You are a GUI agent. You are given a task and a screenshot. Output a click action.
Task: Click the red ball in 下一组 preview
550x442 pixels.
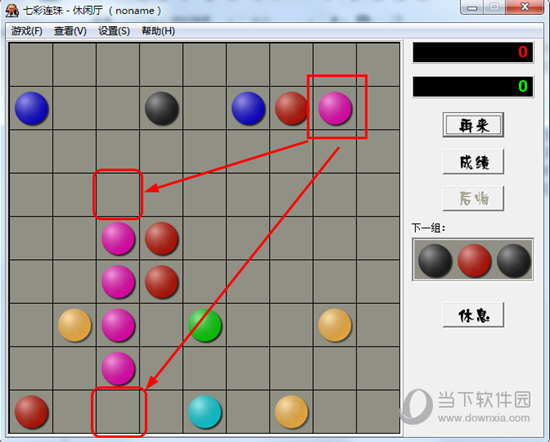click(474, 261)
